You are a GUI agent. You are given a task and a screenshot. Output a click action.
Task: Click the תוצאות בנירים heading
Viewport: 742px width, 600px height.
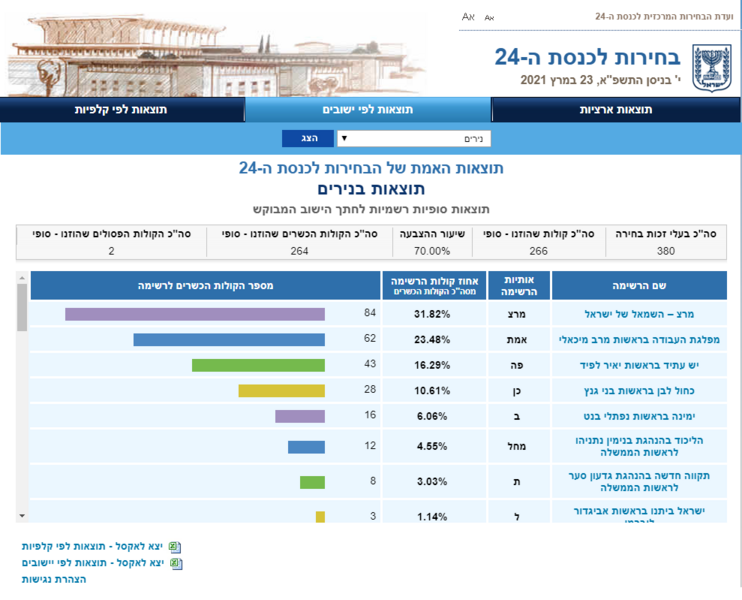(371, 189)
